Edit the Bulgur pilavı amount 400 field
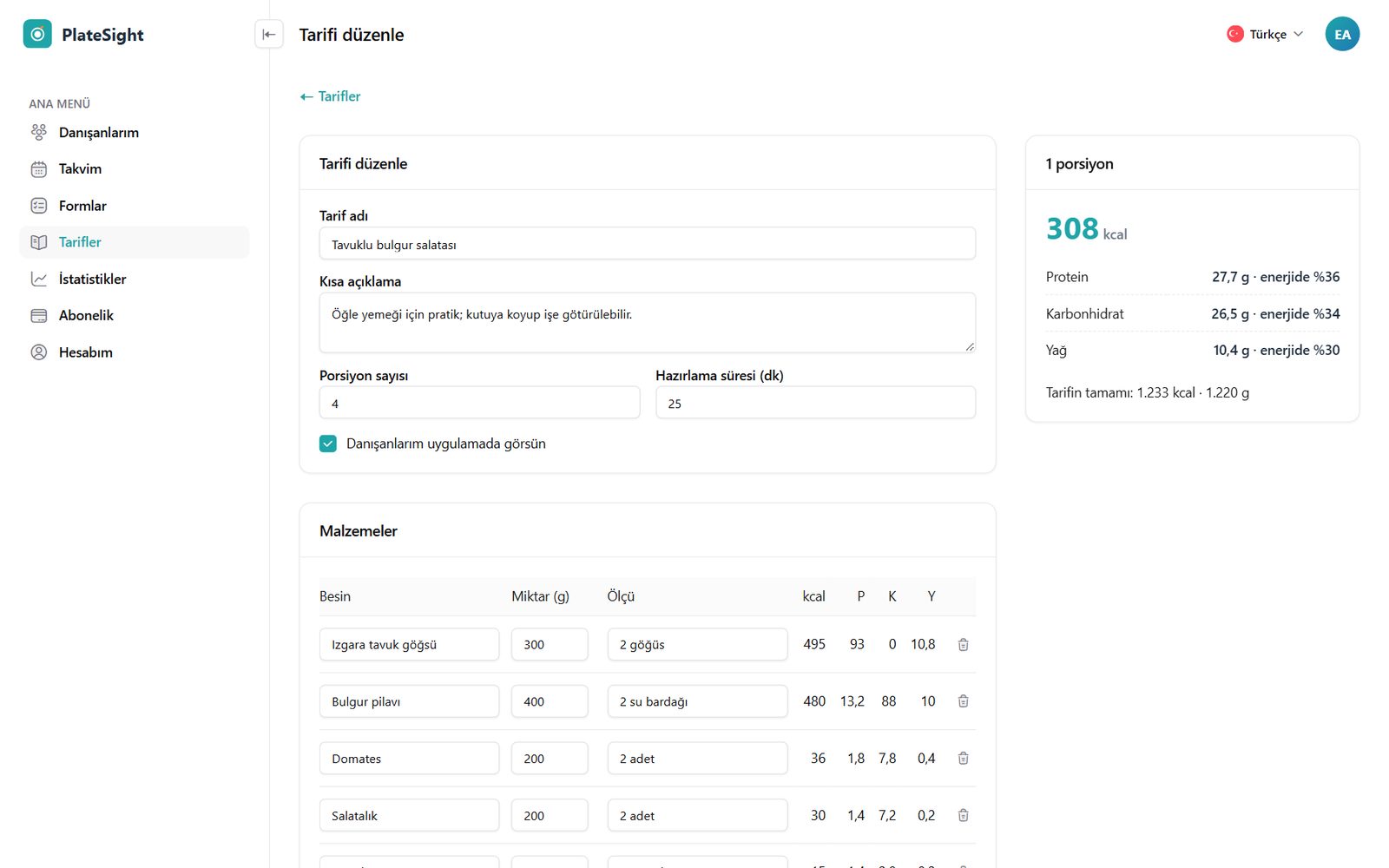 click(550, 701)
